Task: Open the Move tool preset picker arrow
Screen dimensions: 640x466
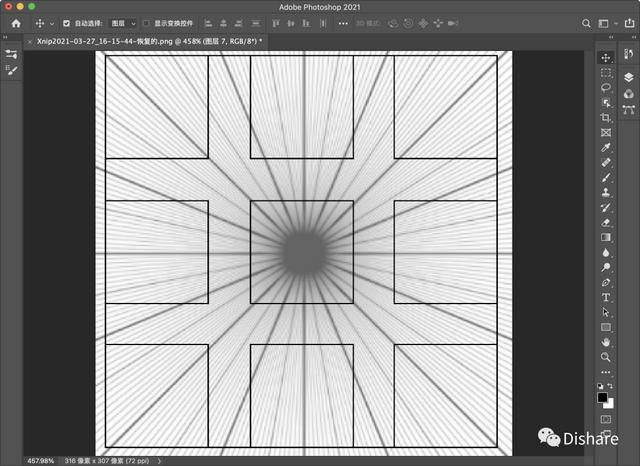Action: click(x=52, y=24)
